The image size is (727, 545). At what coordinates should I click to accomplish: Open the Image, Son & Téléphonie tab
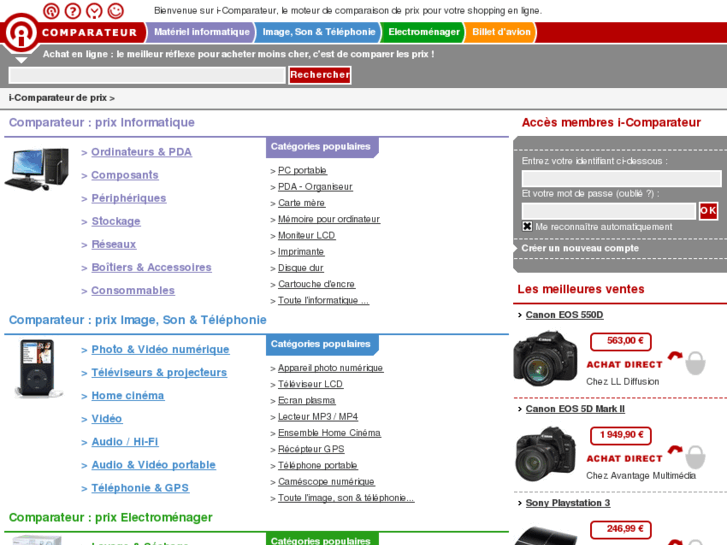[319, 32]
